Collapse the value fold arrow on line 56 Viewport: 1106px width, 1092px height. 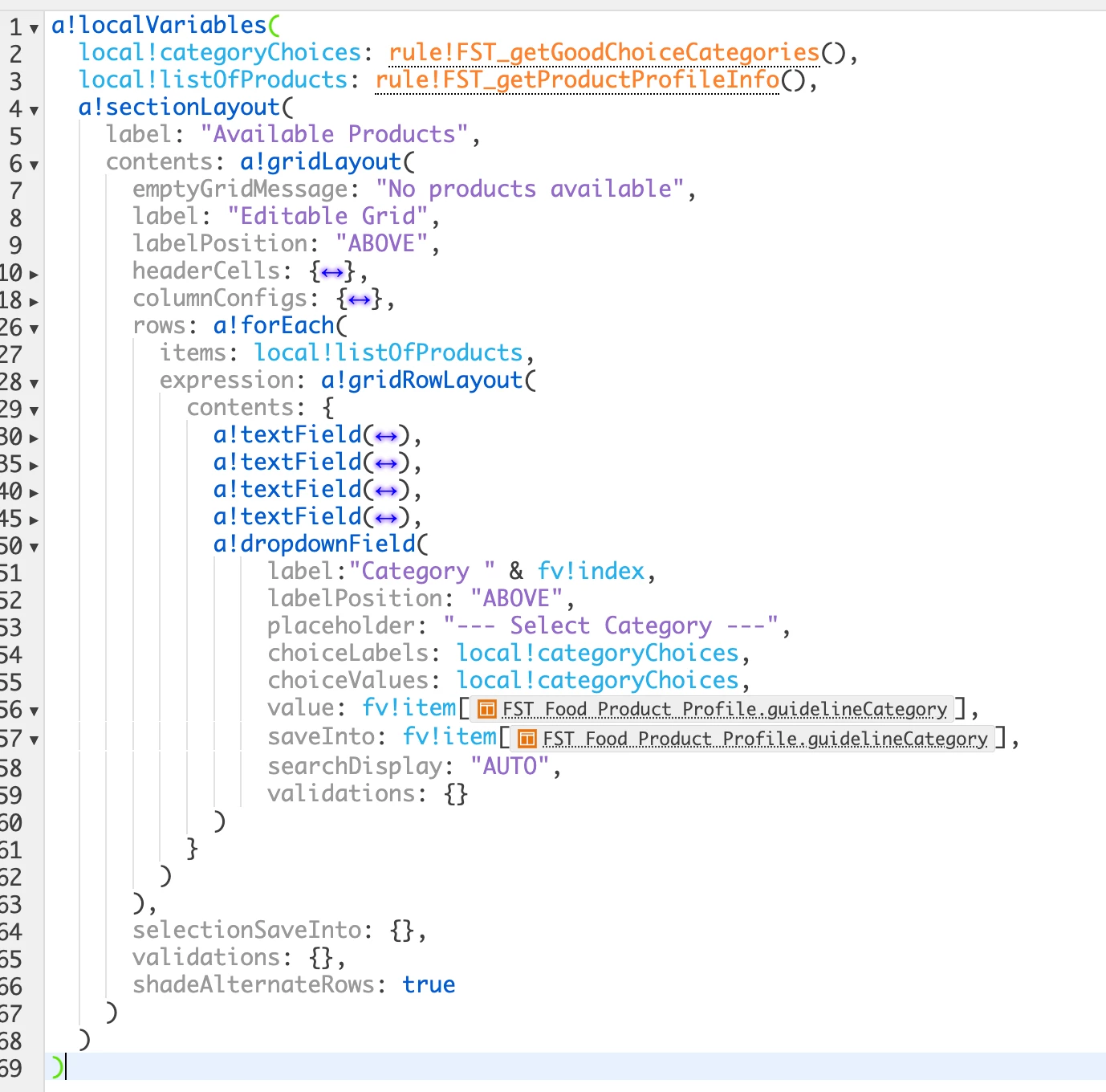[x=34, y=711]
